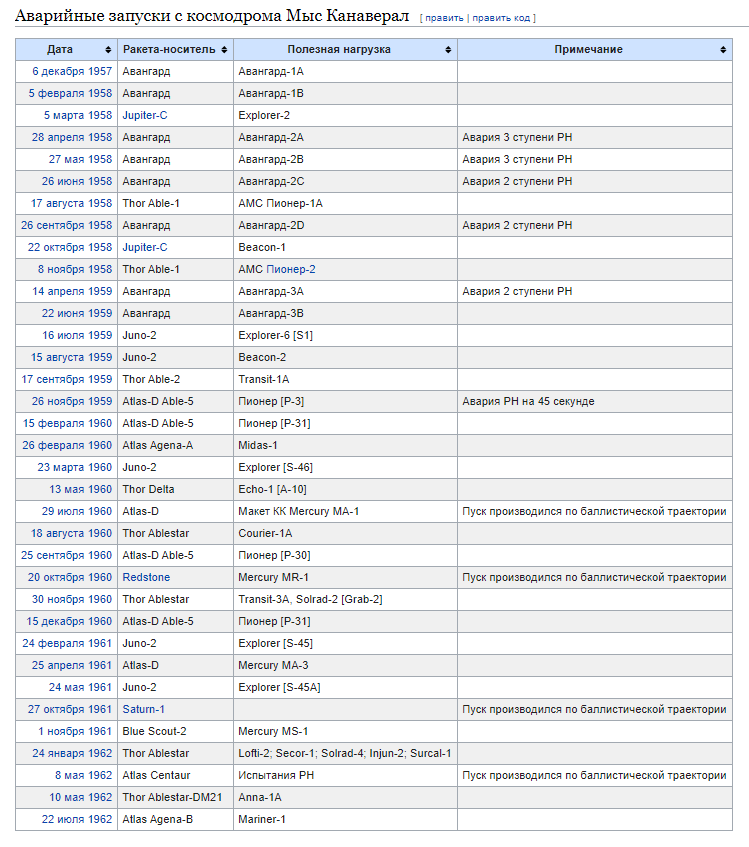Select 'Thor Ablestar-DM21' rocket cell

[176, 798]
